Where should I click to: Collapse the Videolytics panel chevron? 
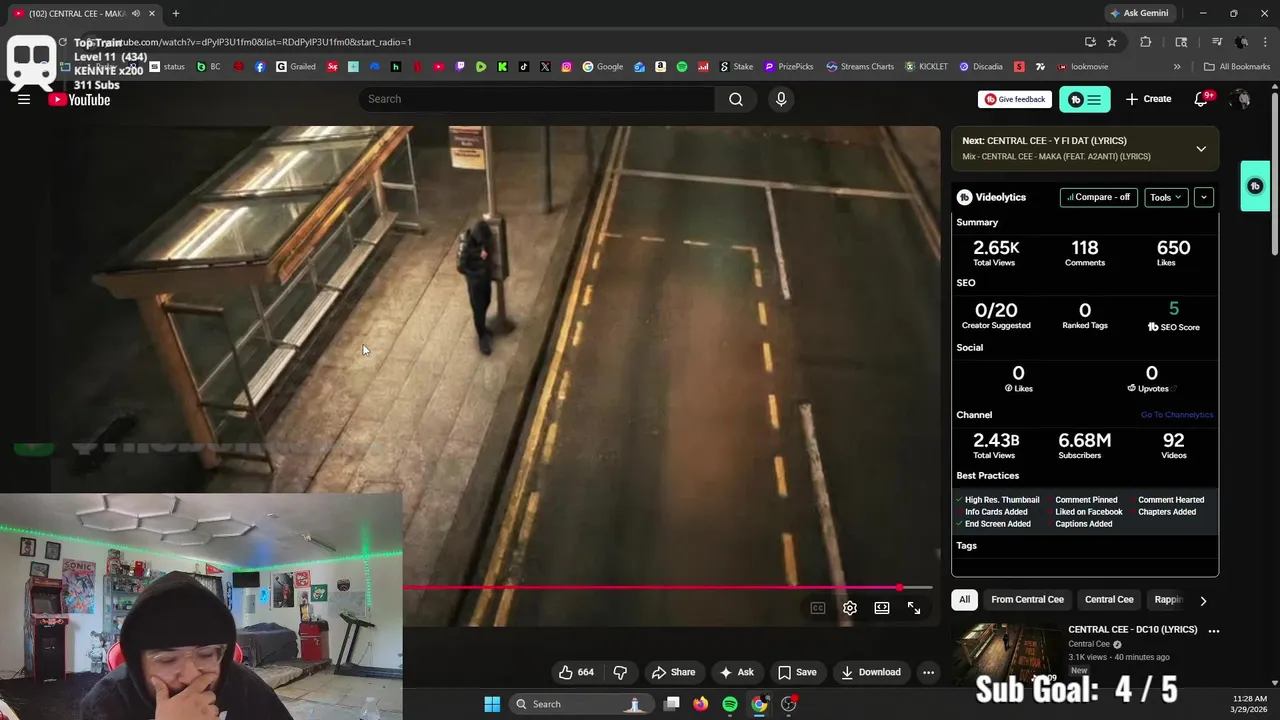click(1204, 197)
